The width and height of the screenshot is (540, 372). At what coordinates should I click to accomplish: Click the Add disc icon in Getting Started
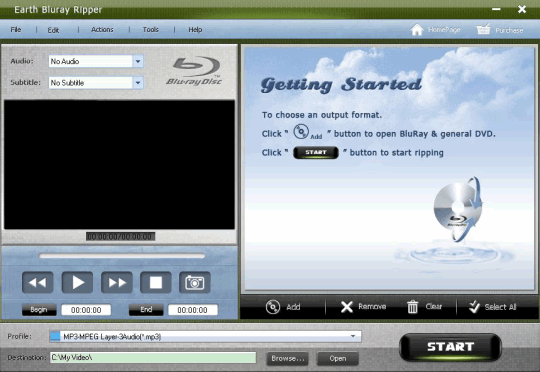click(301, 132)
